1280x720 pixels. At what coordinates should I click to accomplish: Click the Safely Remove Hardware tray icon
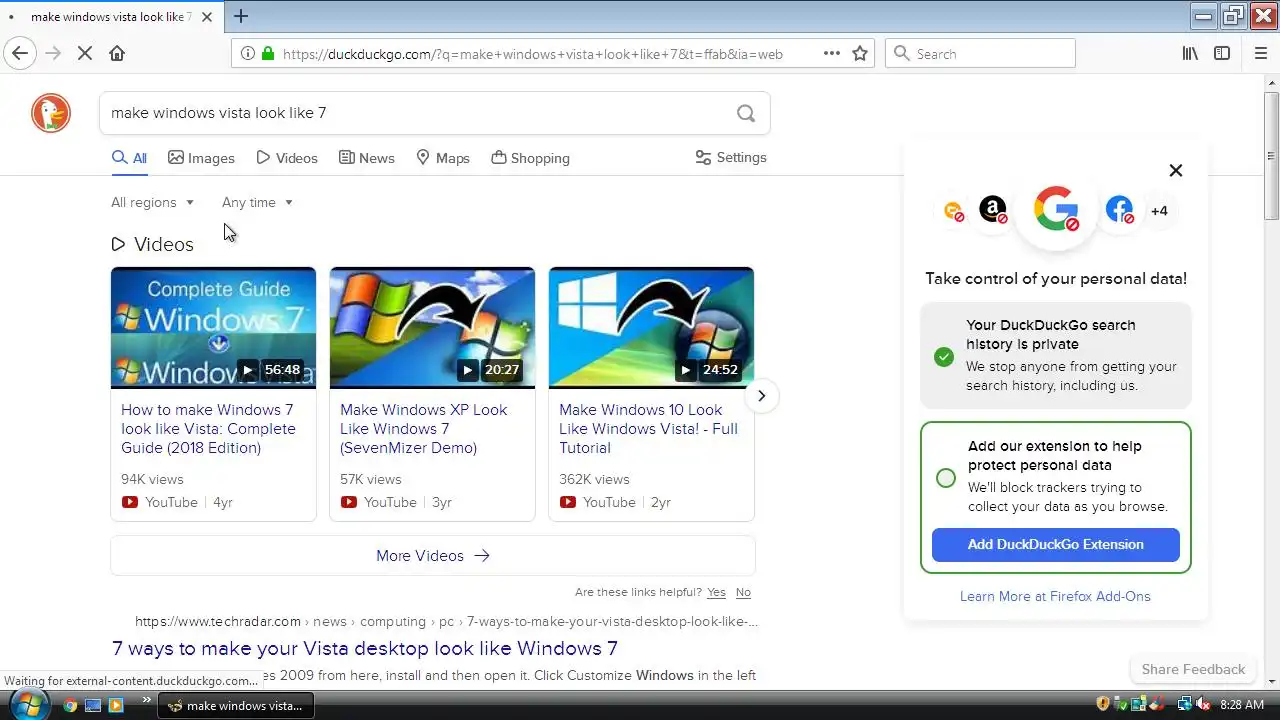click(x=1121, y=705)
